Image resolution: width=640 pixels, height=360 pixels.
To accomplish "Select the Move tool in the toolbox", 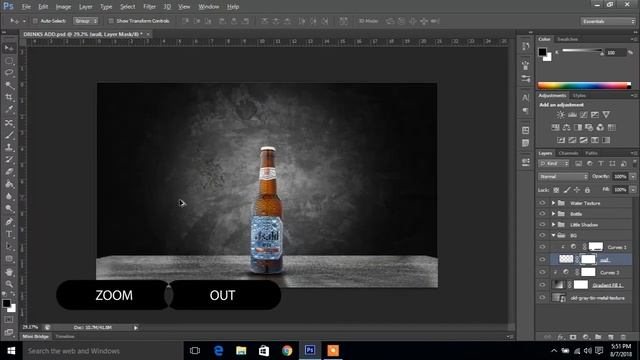I will pos(9,49).
